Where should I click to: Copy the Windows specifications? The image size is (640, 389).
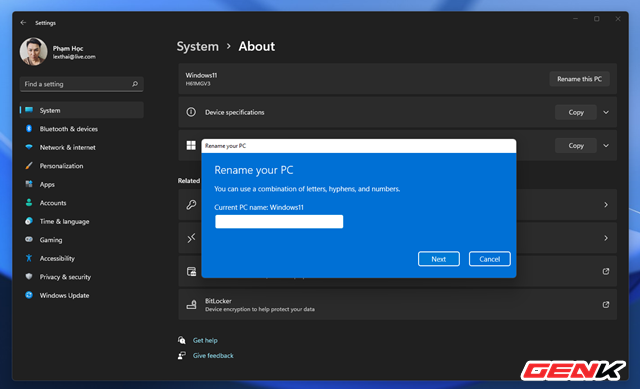(576, 146)
